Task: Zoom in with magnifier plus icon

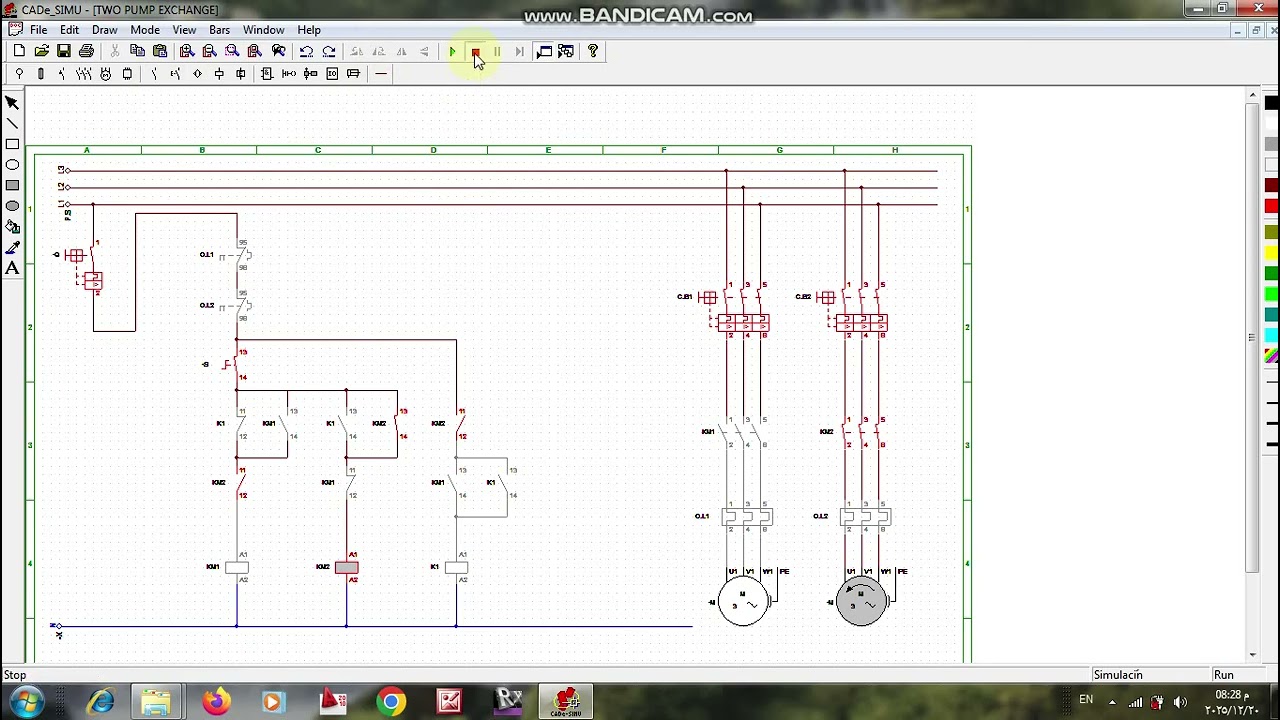Action: 186,51
